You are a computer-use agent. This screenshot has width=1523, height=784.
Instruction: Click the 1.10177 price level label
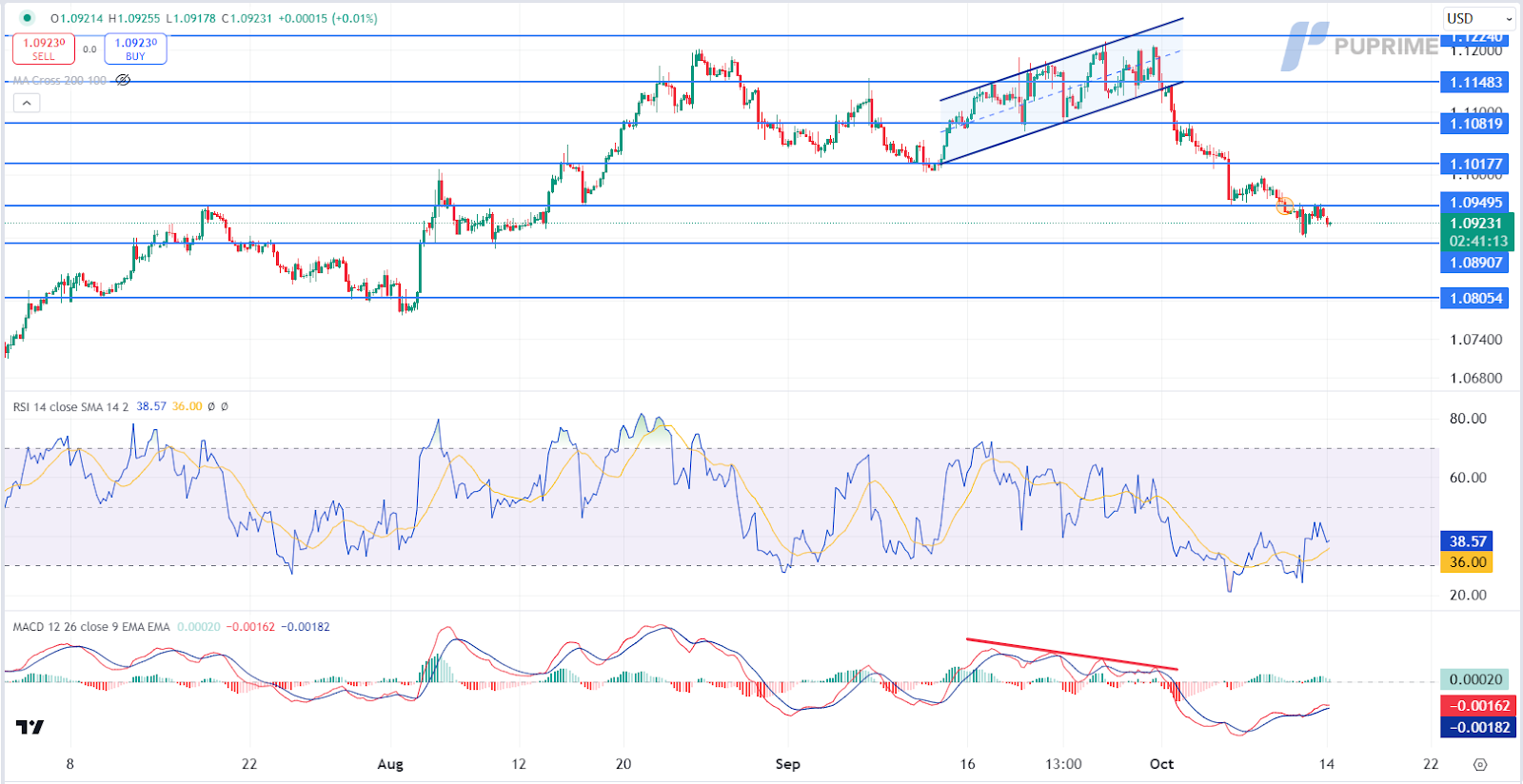(1475, 165)
